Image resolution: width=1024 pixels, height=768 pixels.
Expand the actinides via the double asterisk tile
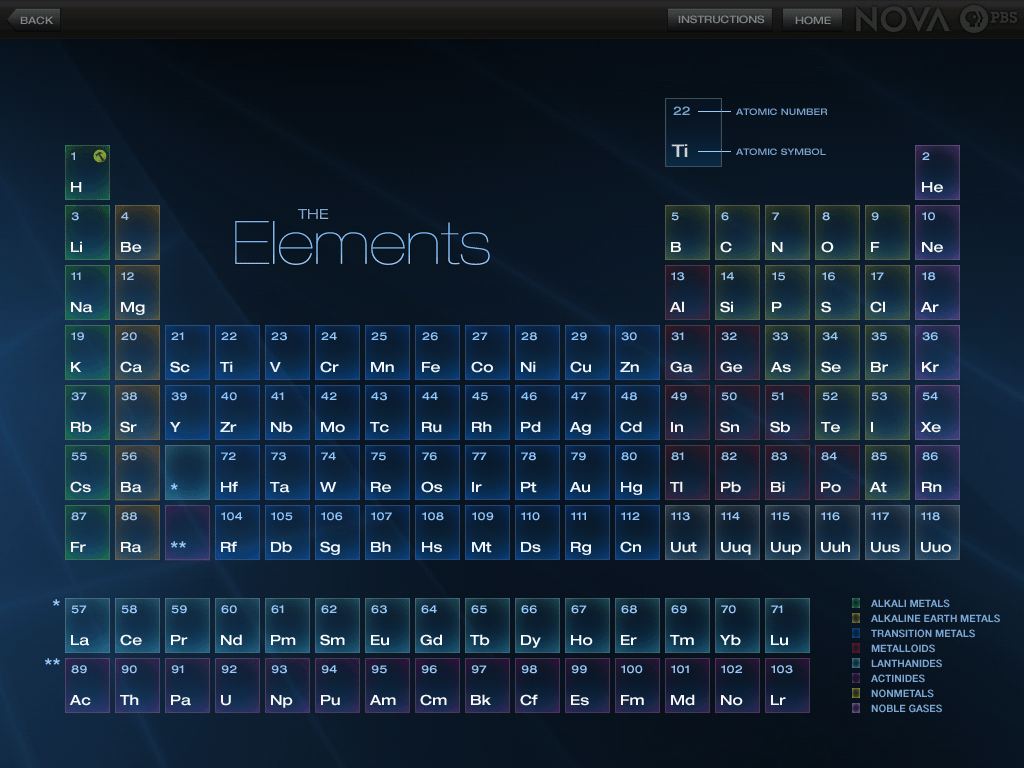pyautogui.click(x=187, y=532)
